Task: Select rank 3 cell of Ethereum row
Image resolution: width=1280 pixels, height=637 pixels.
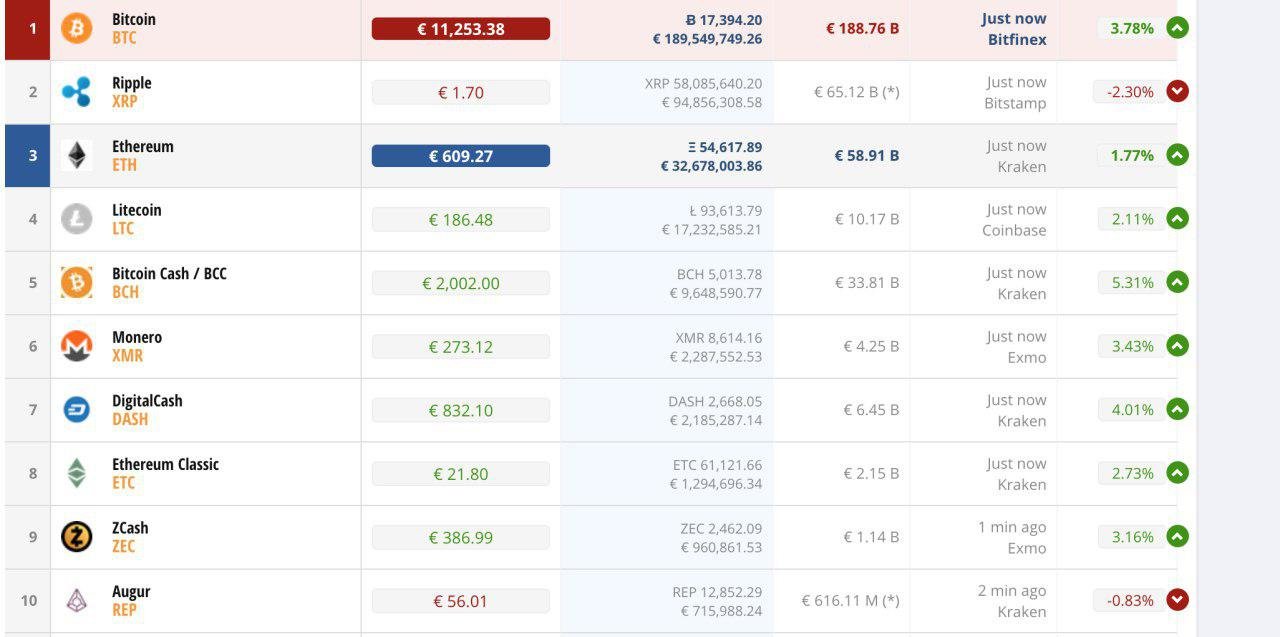Action: coord(28,156)
